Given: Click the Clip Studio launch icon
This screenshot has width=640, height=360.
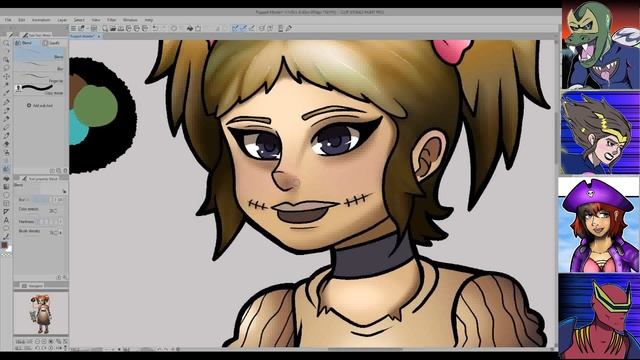Looking at the screenshot, I should 81,28.
